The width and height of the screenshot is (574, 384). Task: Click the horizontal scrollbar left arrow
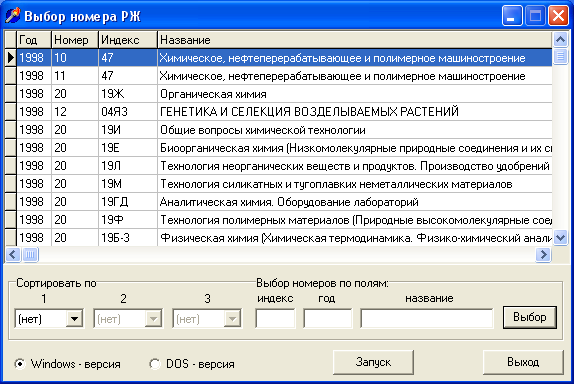13,254
